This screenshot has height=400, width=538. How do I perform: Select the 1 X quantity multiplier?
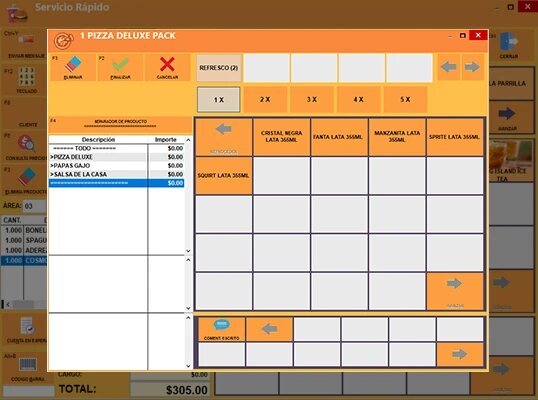(219, 99)
